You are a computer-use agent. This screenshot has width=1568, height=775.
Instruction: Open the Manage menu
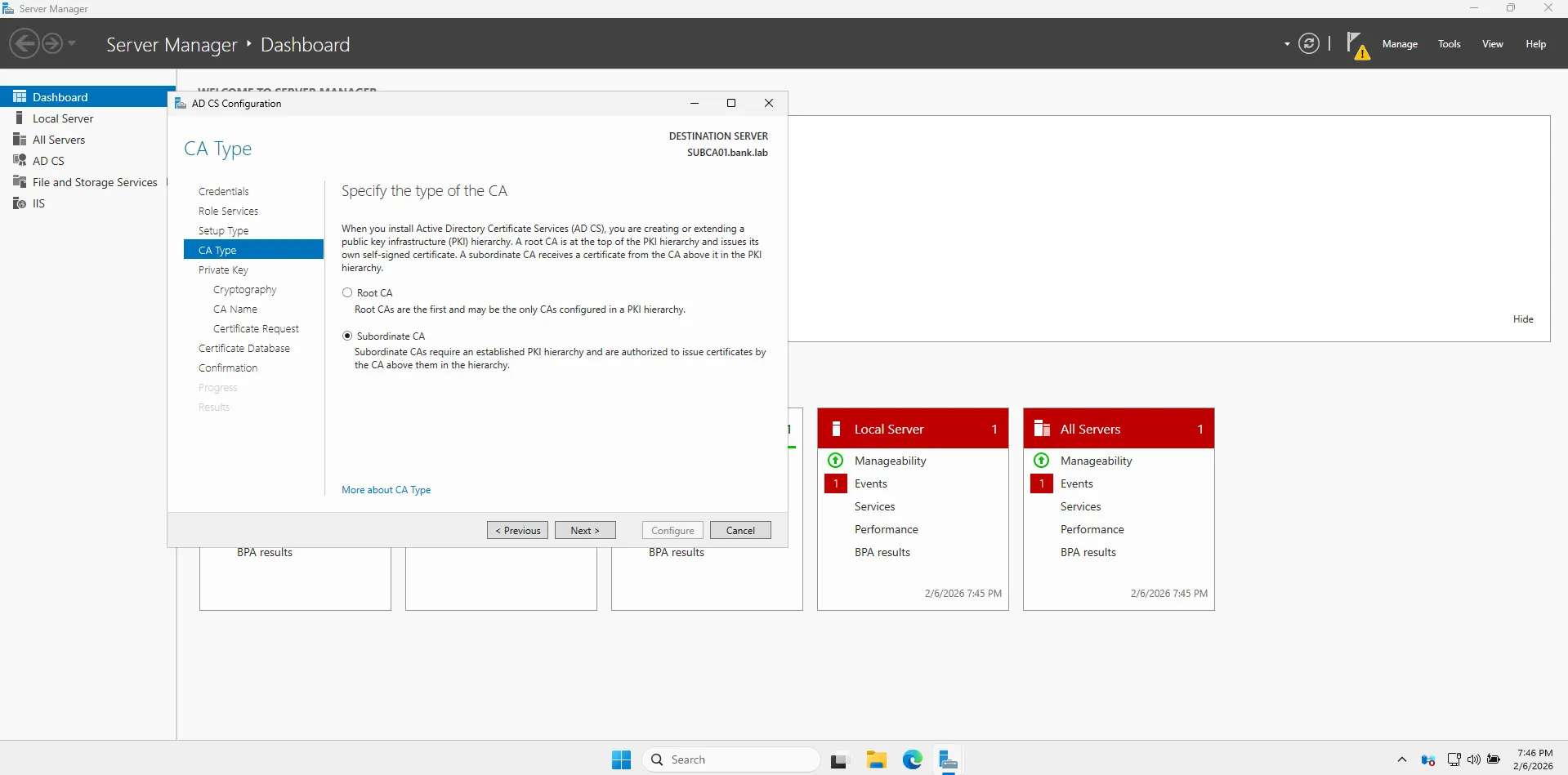pos(1400,44)
